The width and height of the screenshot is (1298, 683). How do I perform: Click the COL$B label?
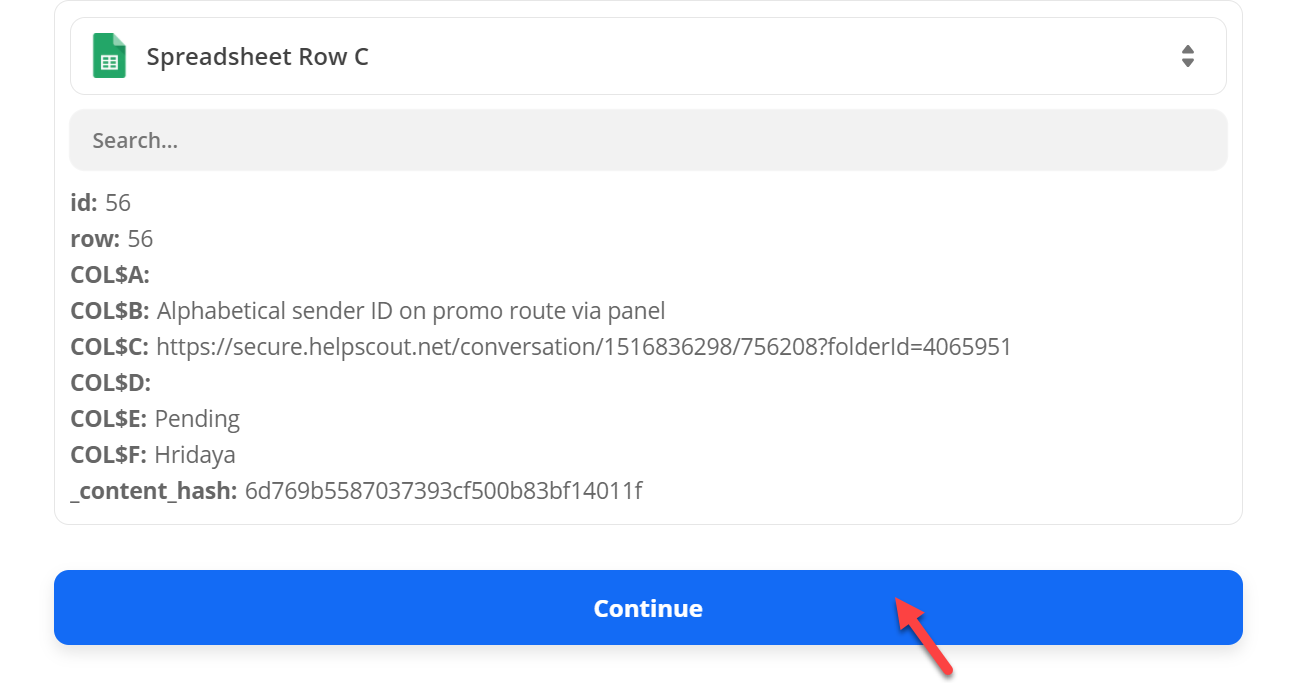coord(110,311)
